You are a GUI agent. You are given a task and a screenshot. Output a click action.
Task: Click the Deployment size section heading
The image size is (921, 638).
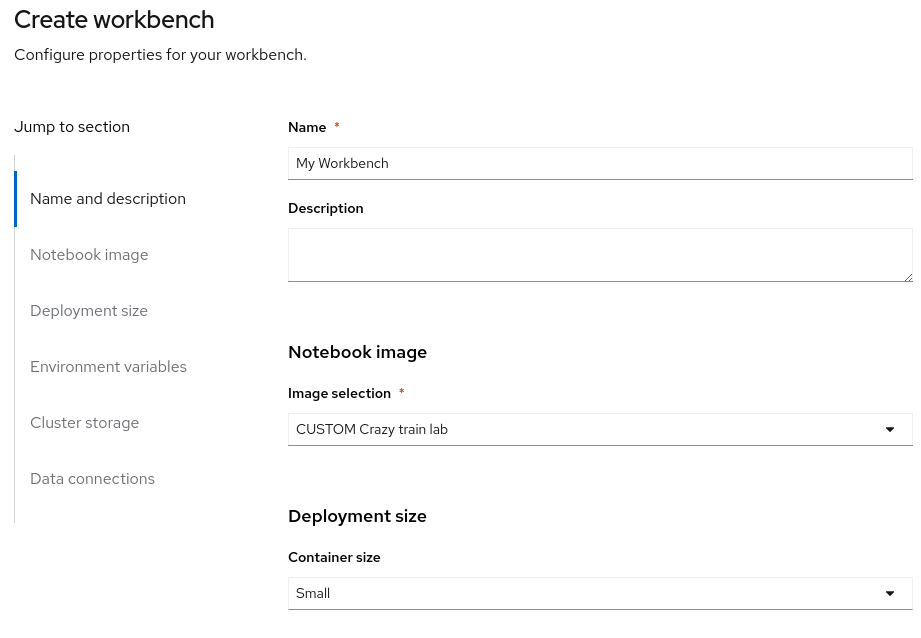click(x=357, y=516)
